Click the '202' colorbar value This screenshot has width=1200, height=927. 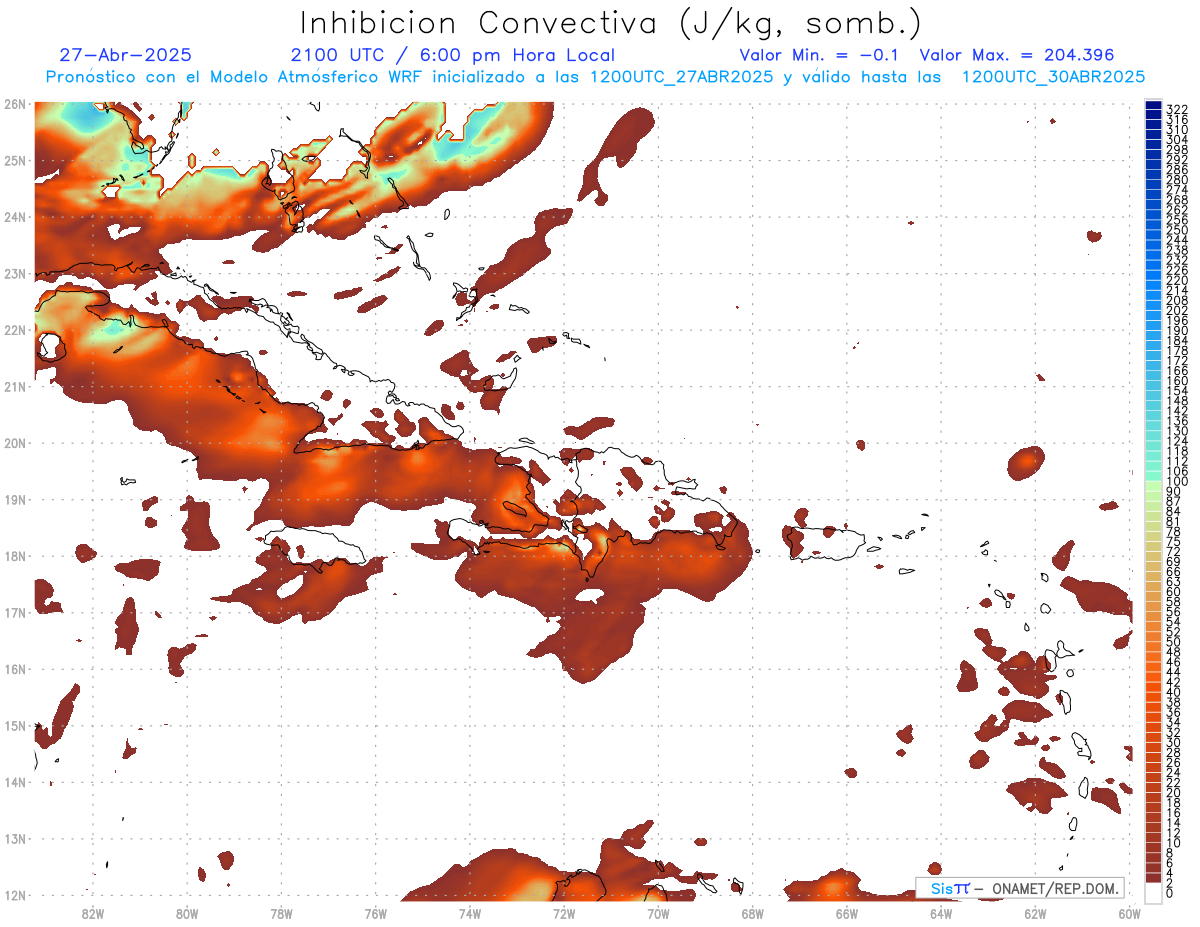pos(1176,310)
